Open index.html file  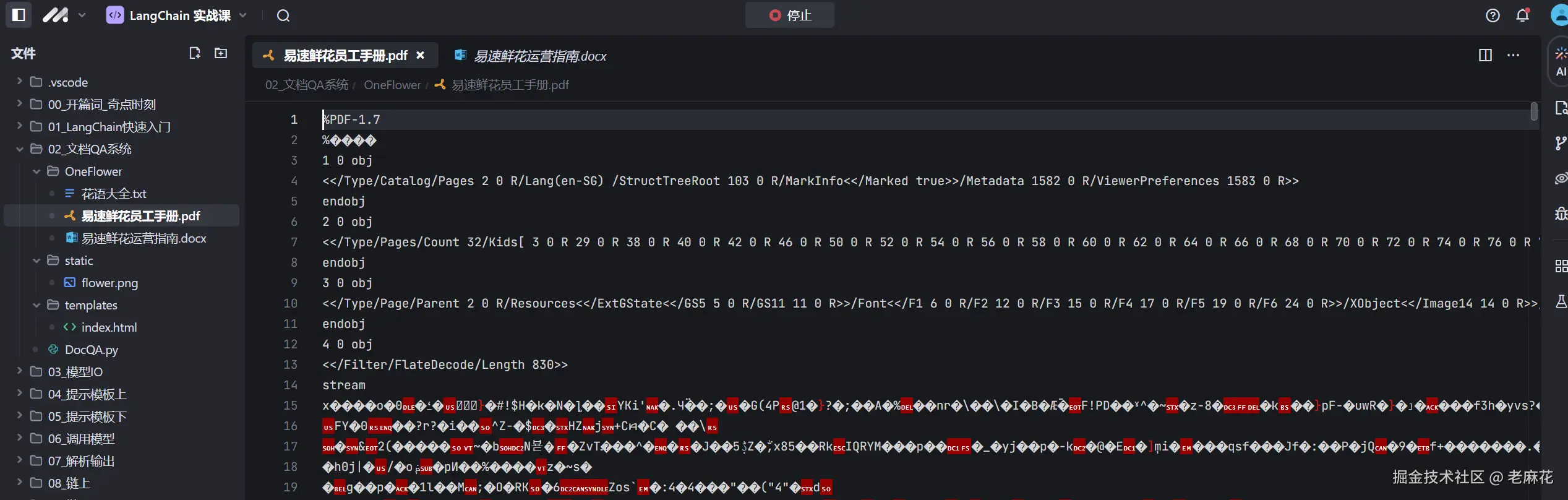click(x=109, y=327)
